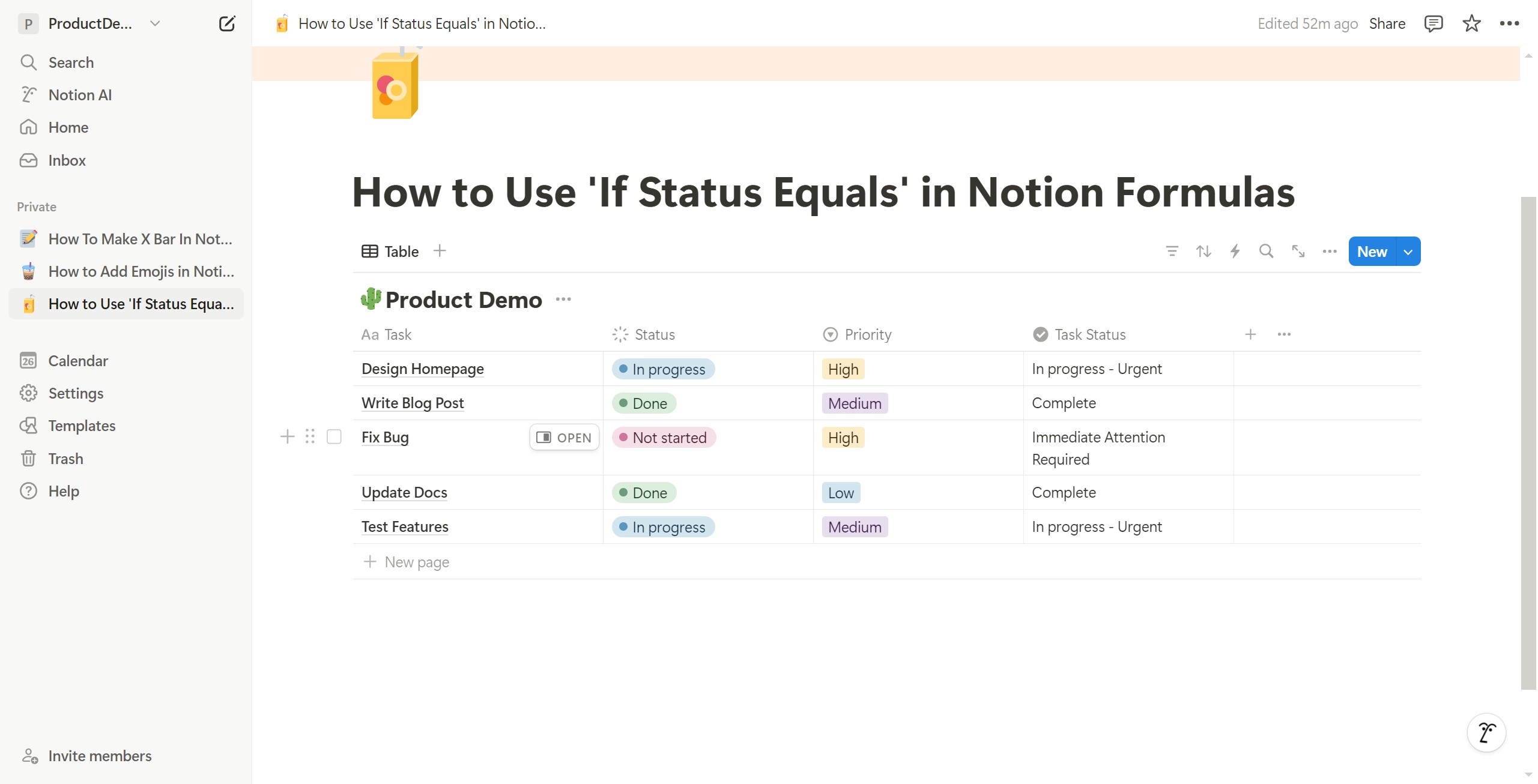
Task: Open How To Make X Bar page
Action: [126, 239]
